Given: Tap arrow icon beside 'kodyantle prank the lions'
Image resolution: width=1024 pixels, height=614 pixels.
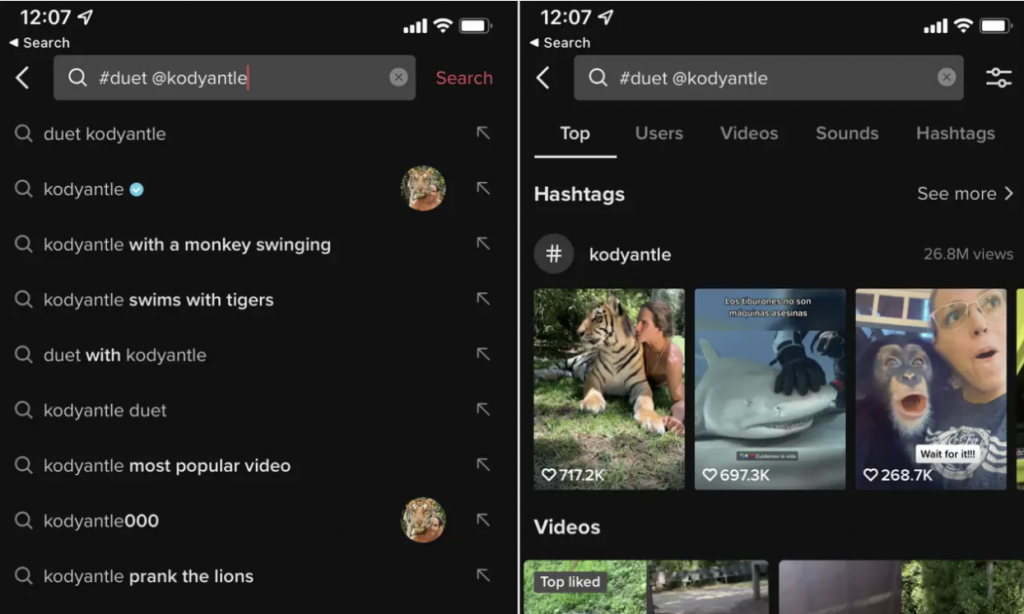Looking at the screenshot, I should (483, 575).
